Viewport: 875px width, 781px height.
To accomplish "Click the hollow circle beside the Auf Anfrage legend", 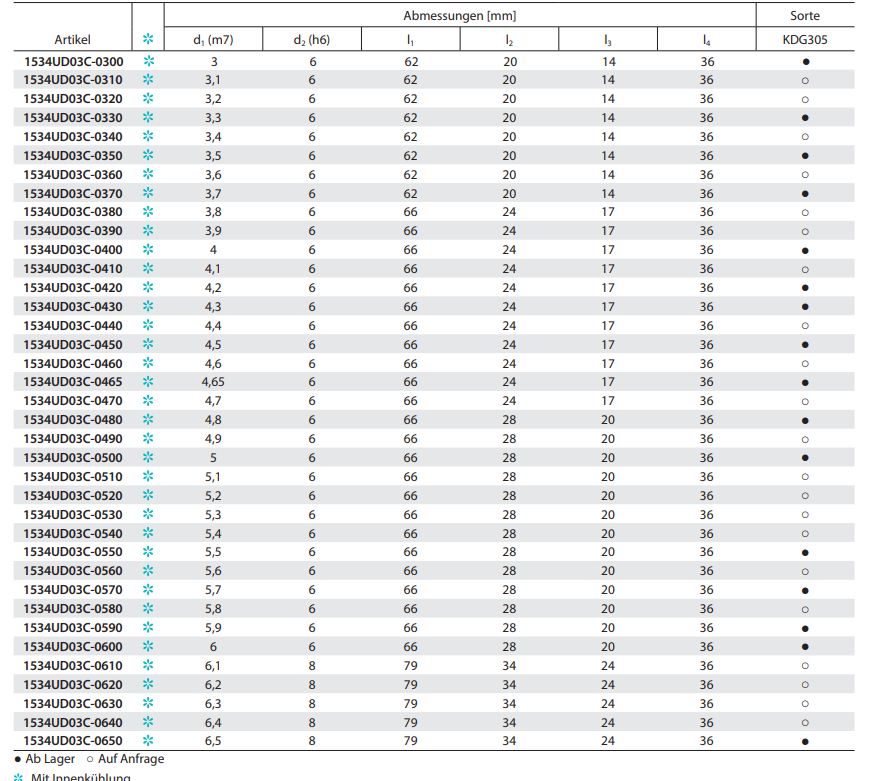I will (x=90, y=760).
